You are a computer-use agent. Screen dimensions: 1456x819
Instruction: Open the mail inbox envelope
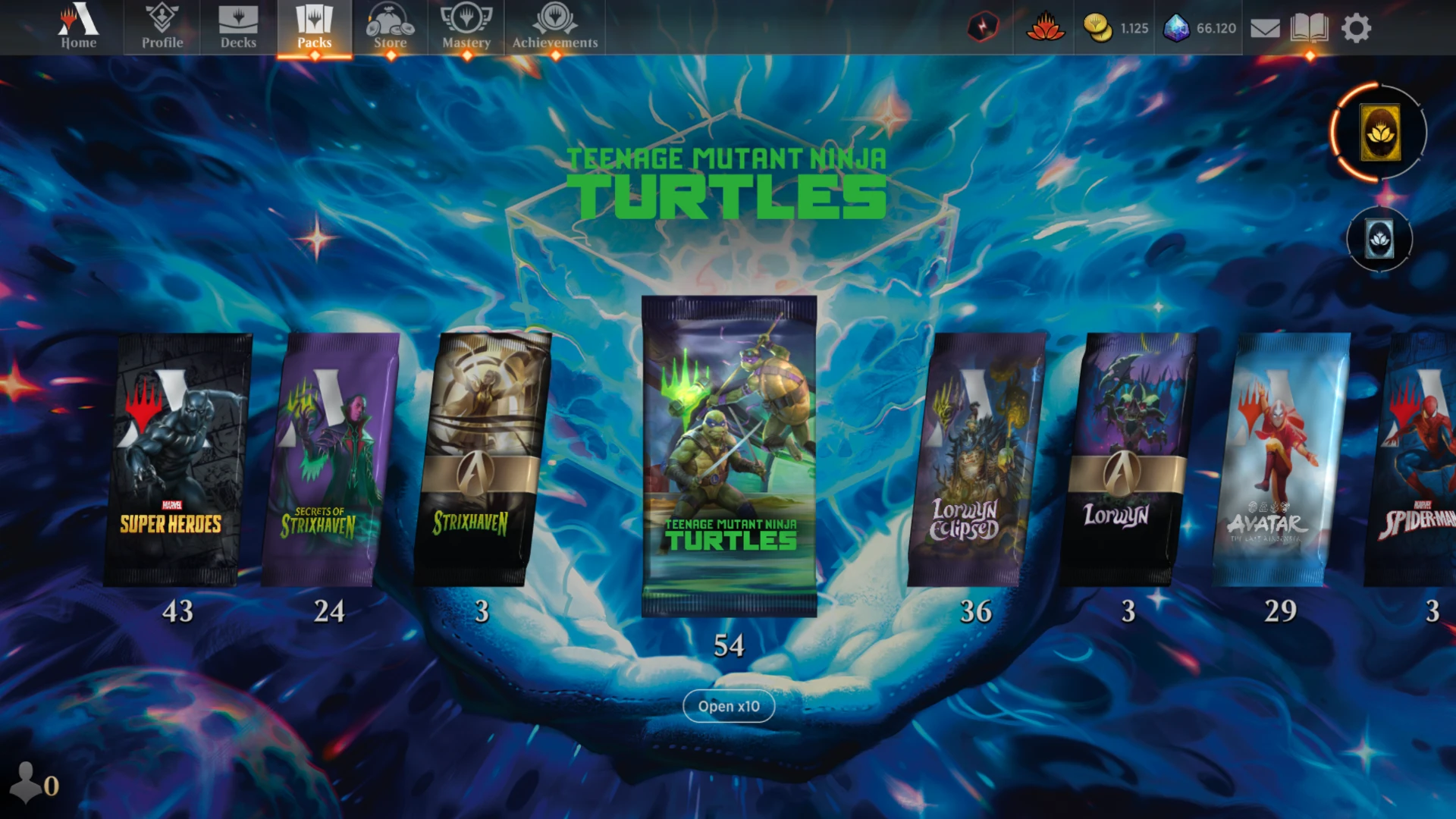click(x=1265, y=29)
